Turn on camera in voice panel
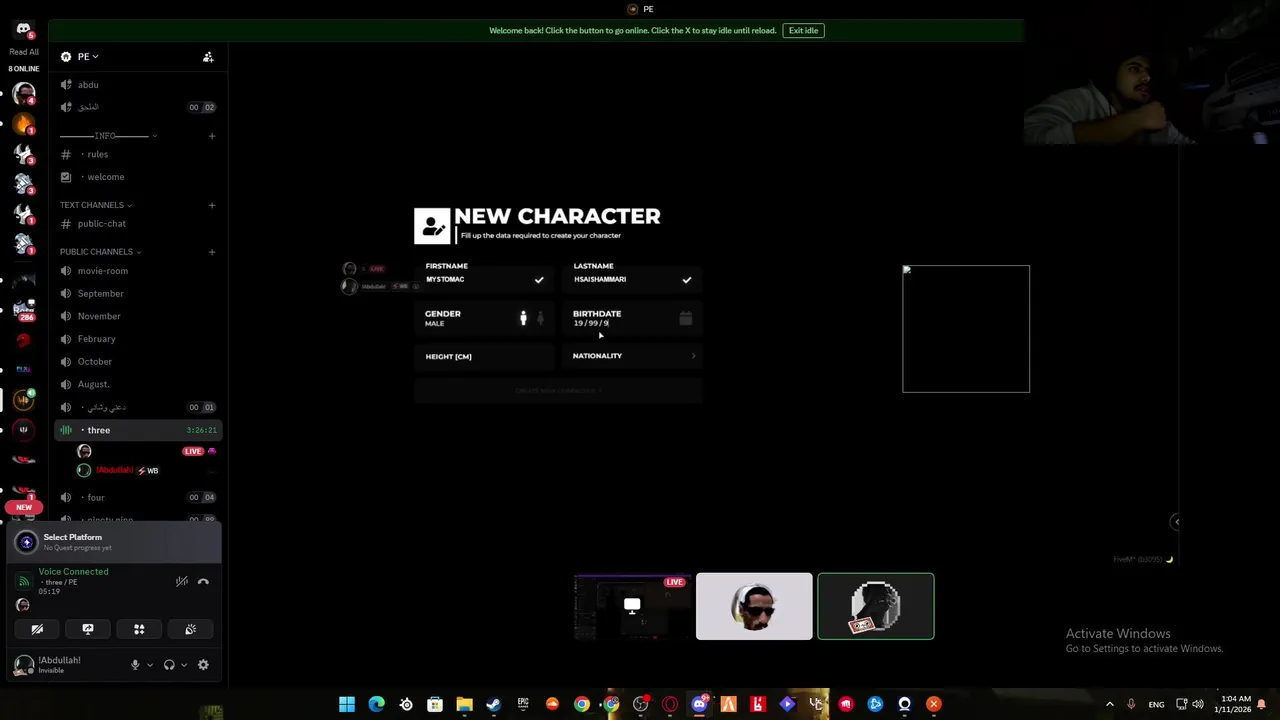 [37, 629]
